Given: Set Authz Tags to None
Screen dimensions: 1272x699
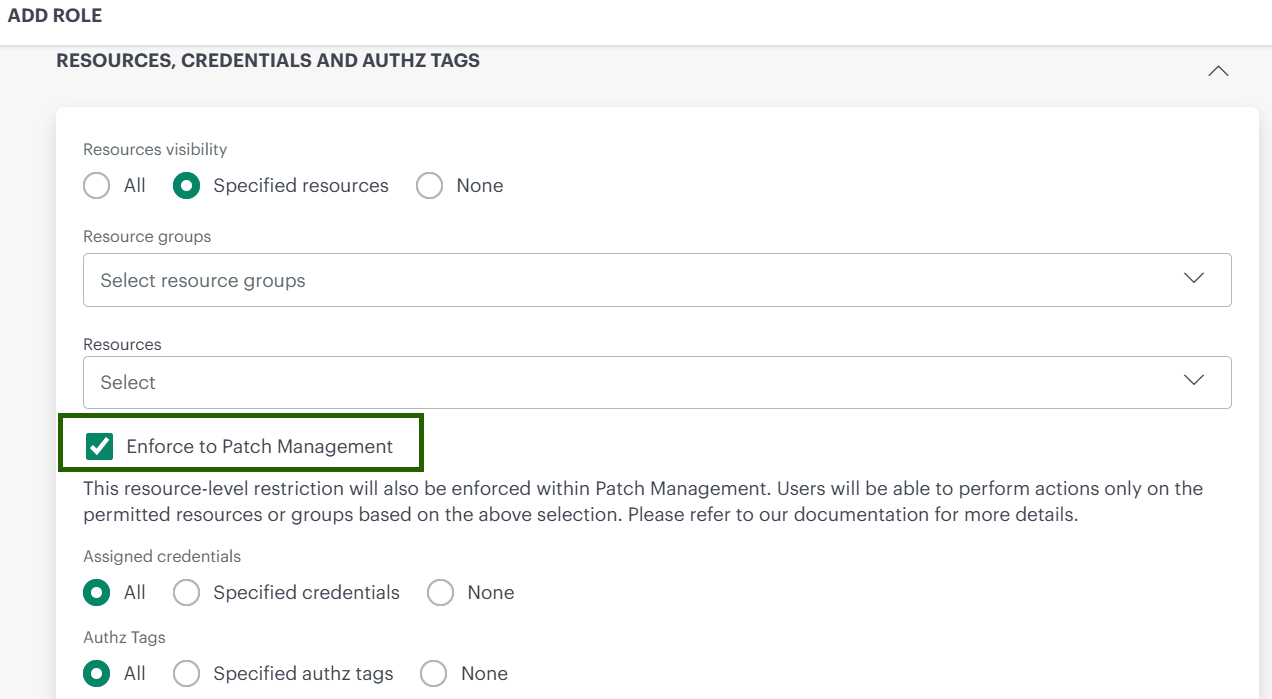Looking at the screenshot, I should click(x=432, y=674).
